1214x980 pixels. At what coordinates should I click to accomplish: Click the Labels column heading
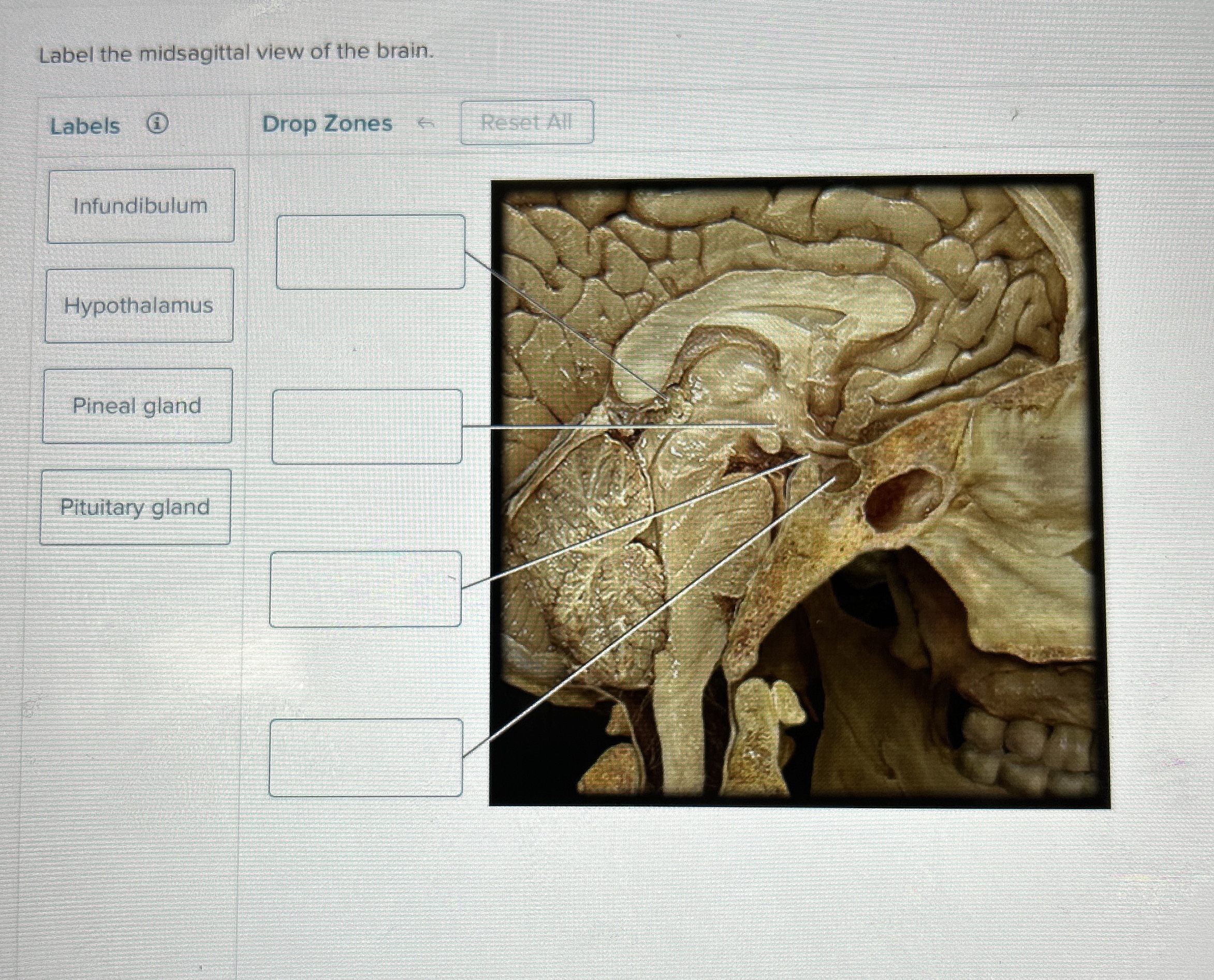pyautogui.click(x=85, y=126)
